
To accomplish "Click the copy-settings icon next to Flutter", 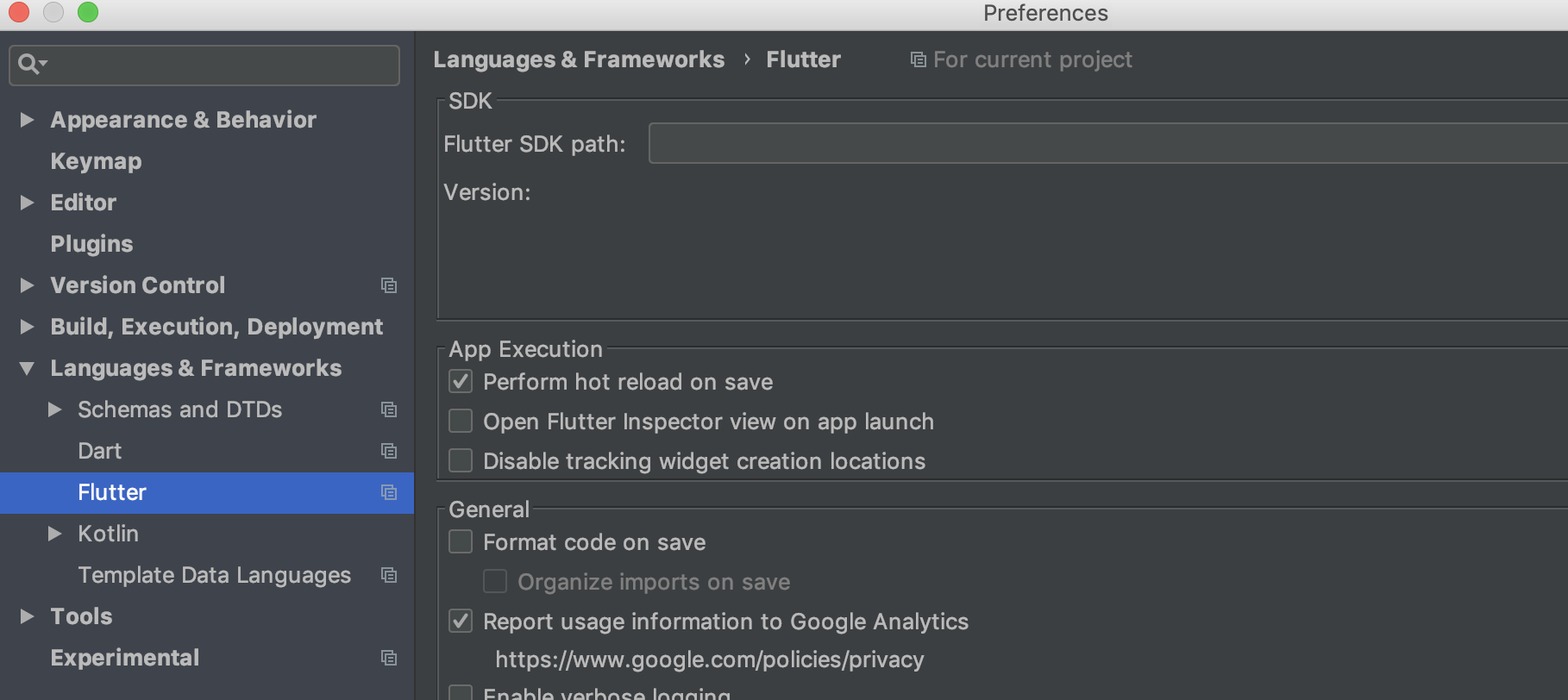I will (389, 492).
